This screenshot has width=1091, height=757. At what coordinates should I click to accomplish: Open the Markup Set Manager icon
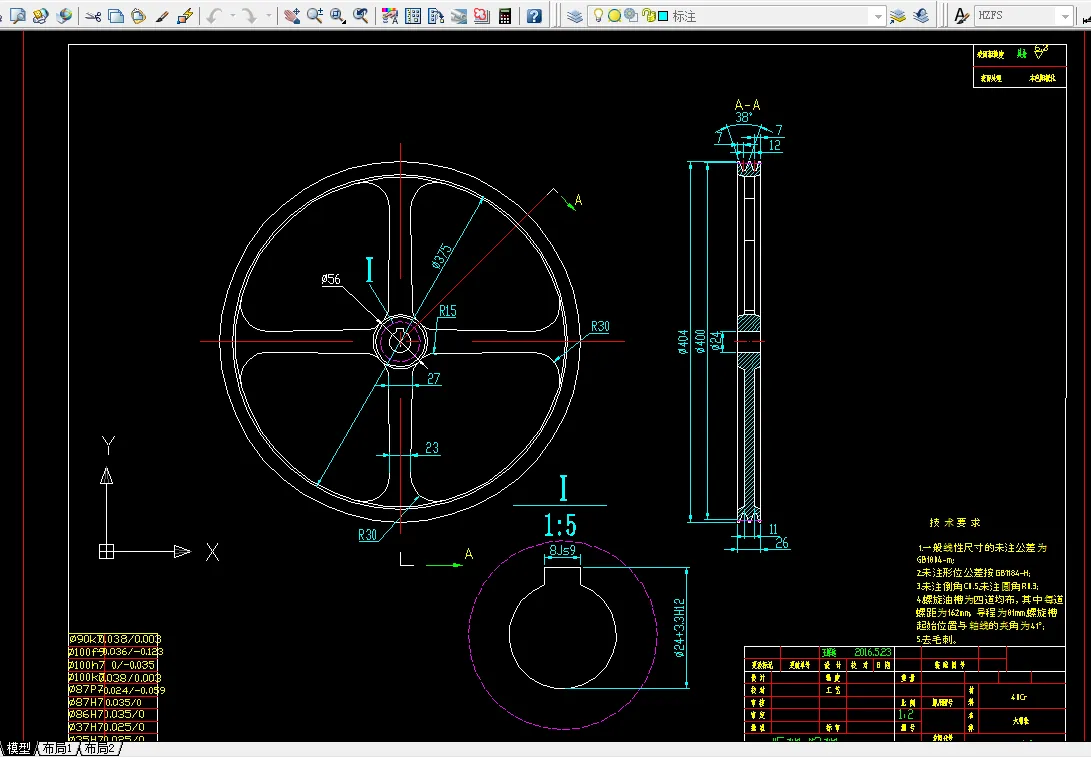pos(482,15)
